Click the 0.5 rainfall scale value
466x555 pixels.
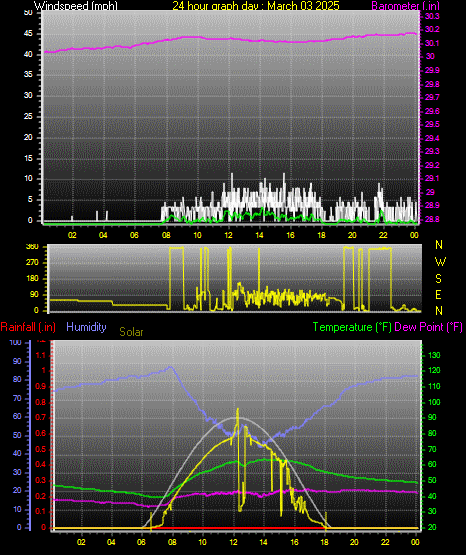tap(41, 449)
